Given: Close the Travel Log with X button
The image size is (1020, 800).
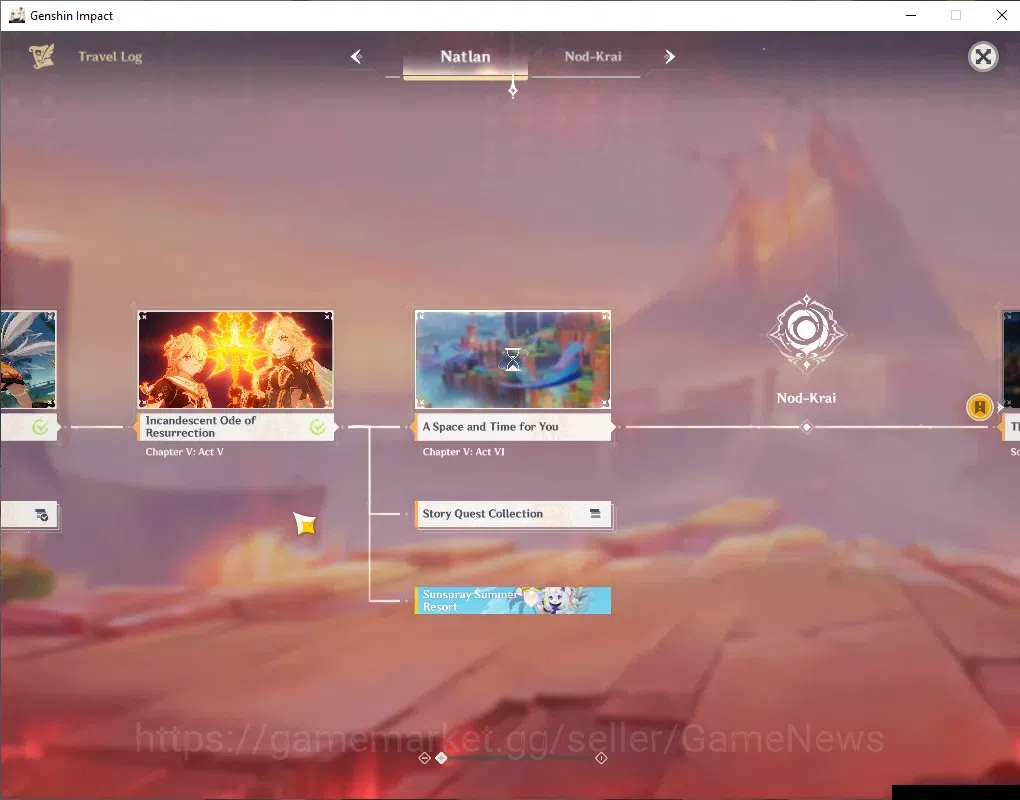Looking at the screenshot, I should (x=983, y=57).
